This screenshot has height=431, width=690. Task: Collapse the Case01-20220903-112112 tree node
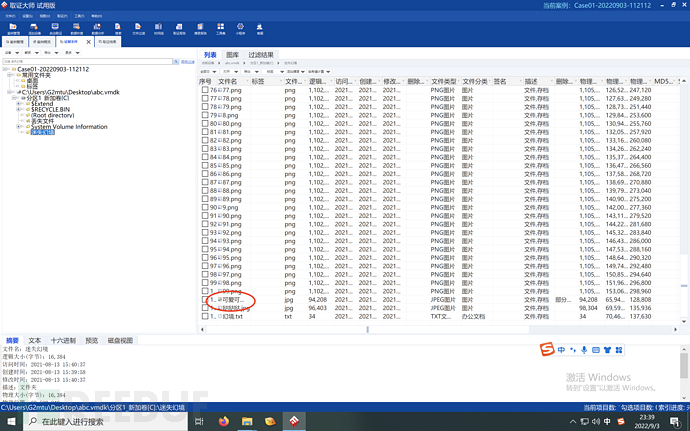[x=4, y=69]
